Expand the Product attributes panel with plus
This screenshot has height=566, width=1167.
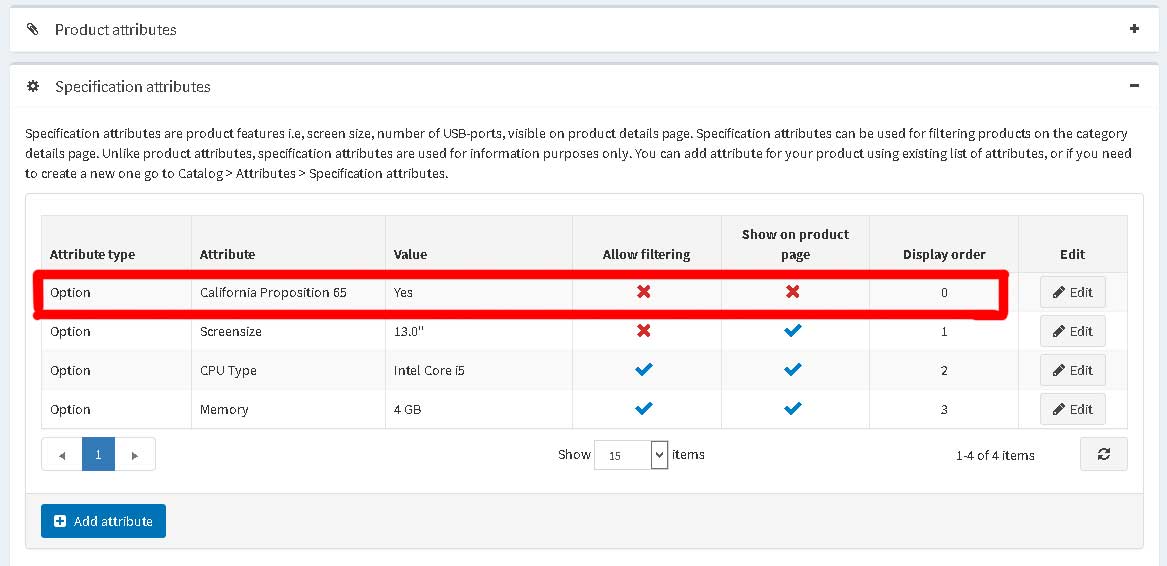[x=1134, y=29]
